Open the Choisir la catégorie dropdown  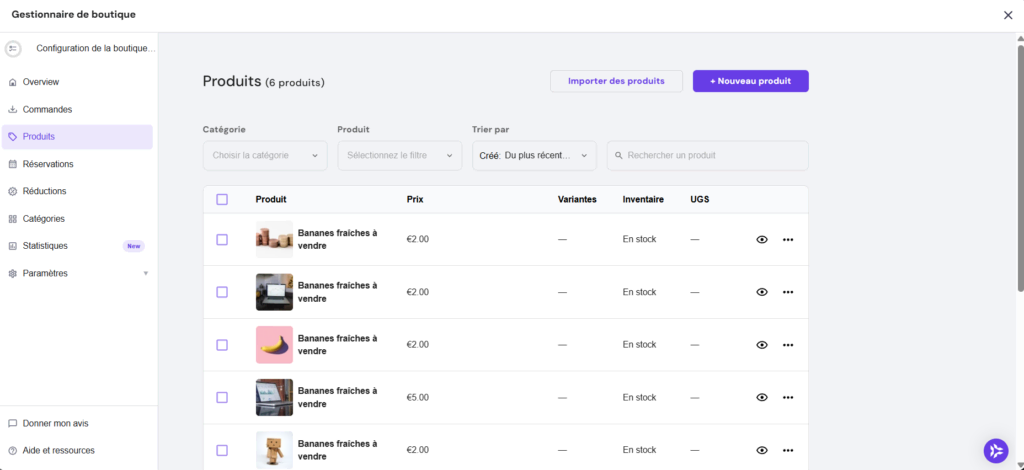(265, 155)
